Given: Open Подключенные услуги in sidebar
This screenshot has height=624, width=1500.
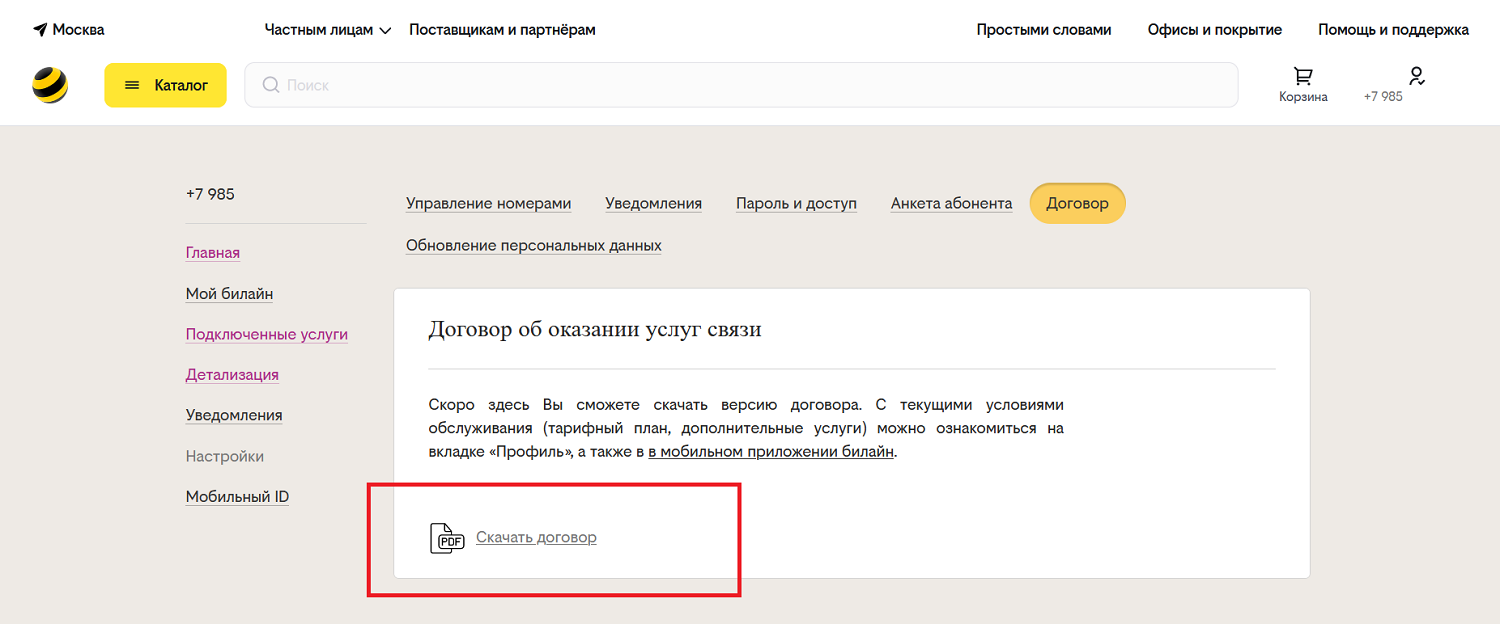Looking at the screenshot, I should click(266, 334).
